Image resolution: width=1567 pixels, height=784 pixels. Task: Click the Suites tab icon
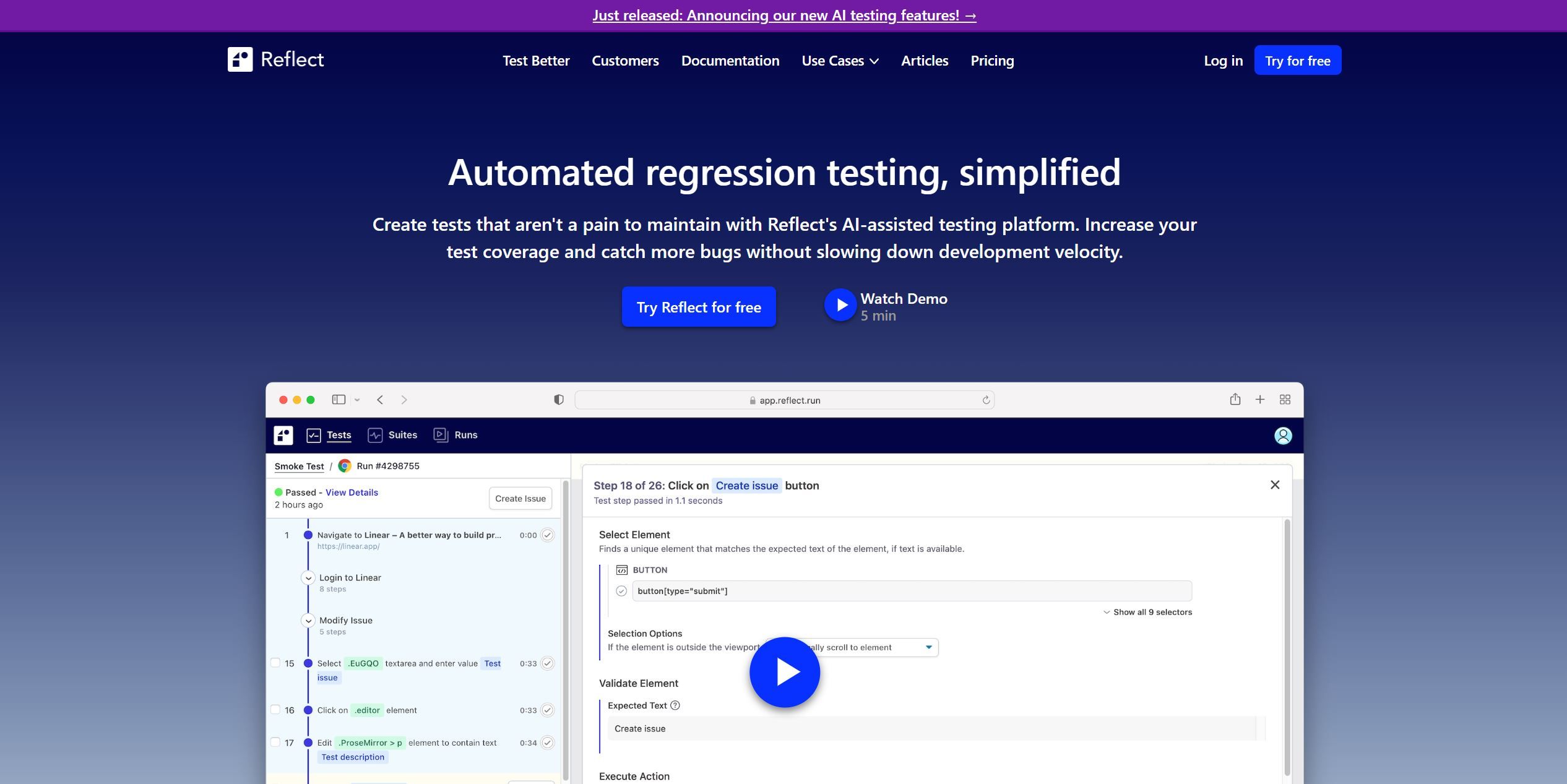click(x=376, y=434)
